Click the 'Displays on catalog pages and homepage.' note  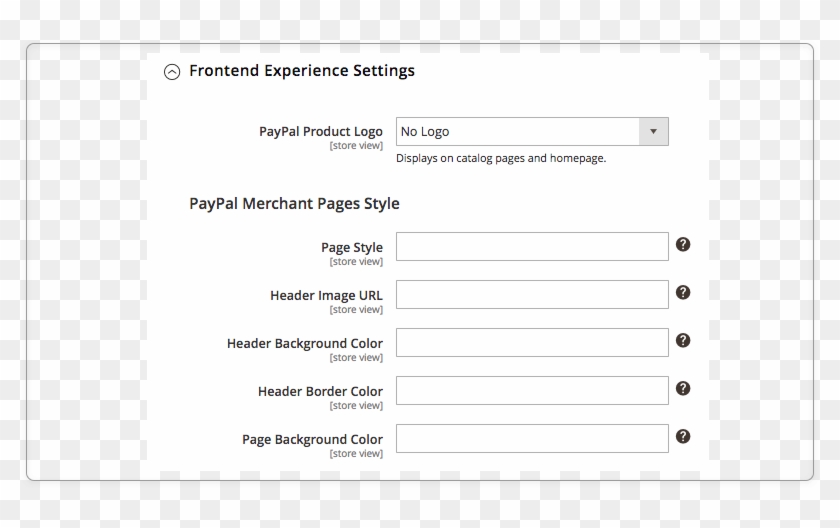point(501,159)
